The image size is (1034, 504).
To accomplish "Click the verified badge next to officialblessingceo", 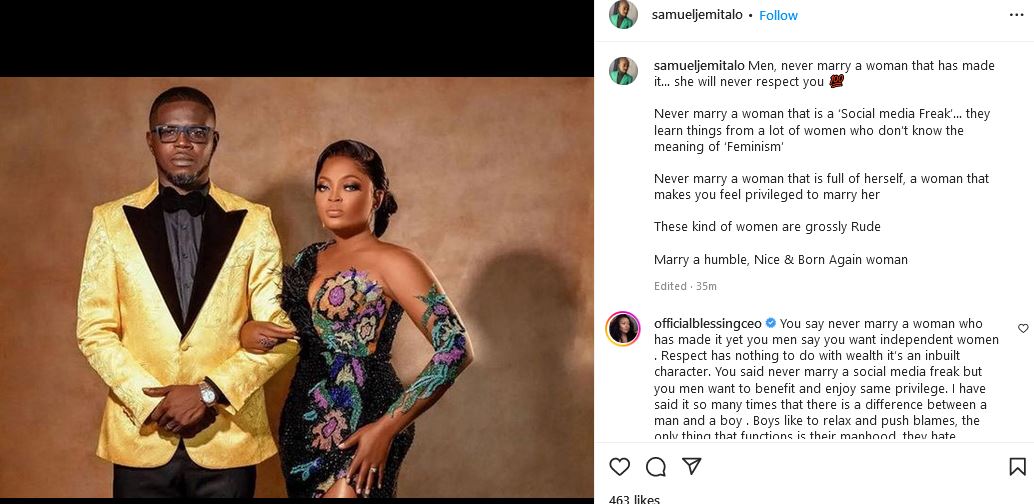I will pyautogui.click(x=771, y=323).
